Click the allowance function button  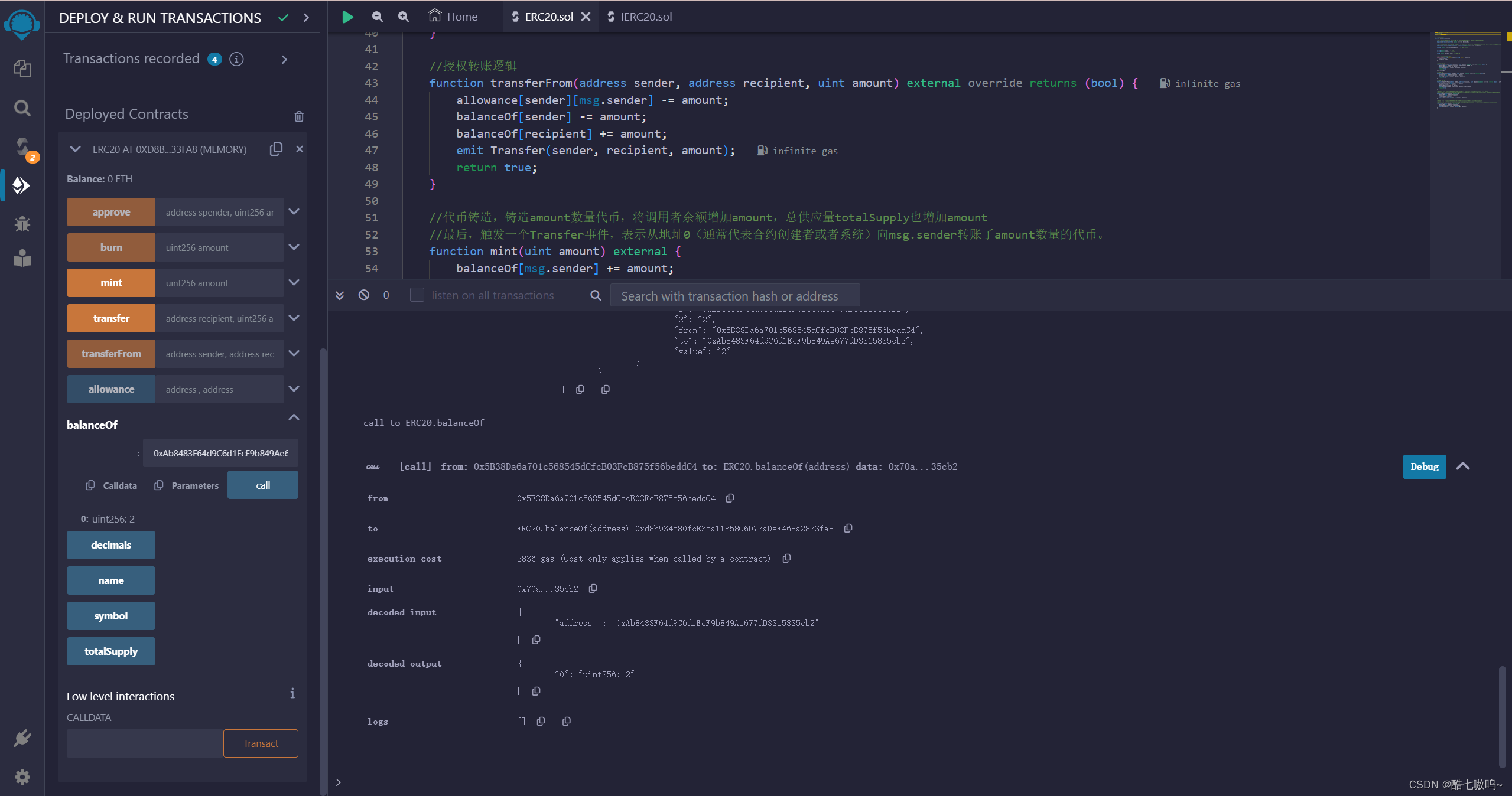pos(111,389)
